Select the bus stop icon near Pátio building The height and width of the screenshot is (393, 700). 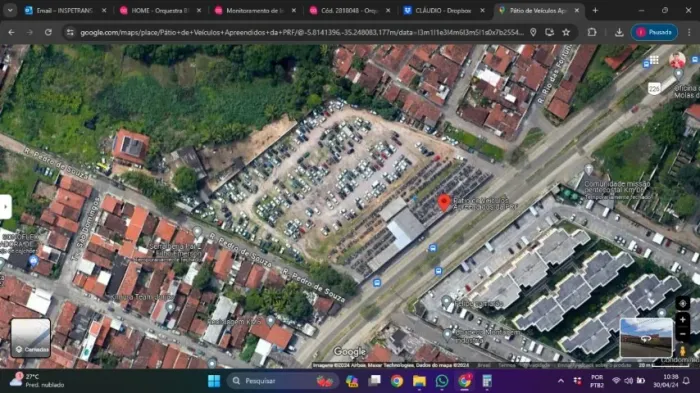432,248
